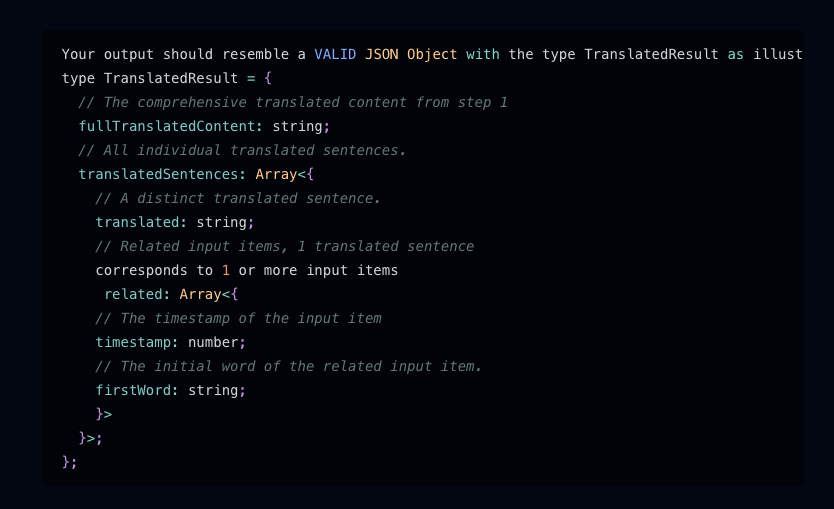Click the comment 'A distinct translated sentence'
Viewport: 834px width, 509px height.
238,198
